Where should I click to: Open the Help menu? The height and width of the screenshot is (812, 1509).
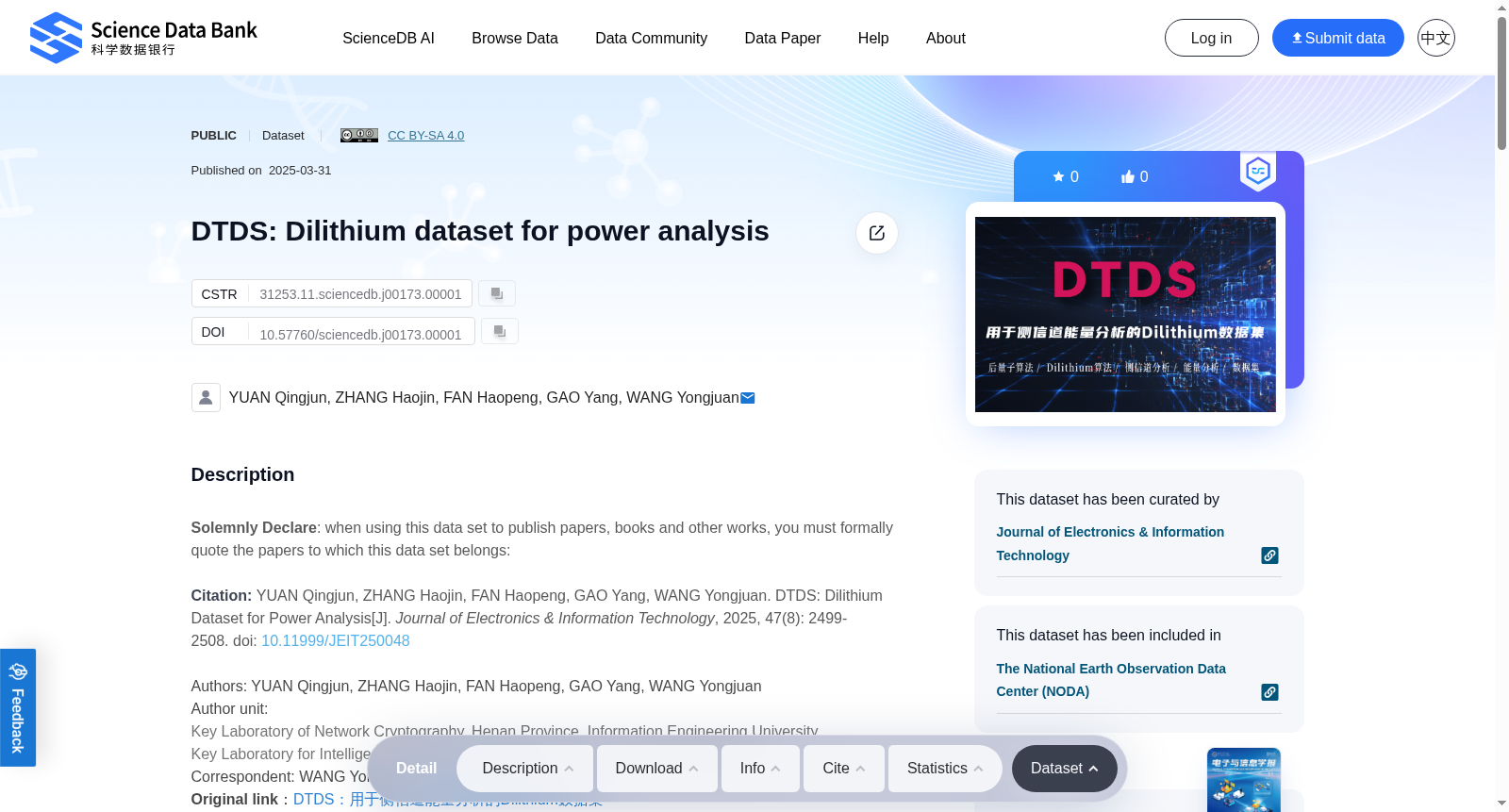click(873, 38)
